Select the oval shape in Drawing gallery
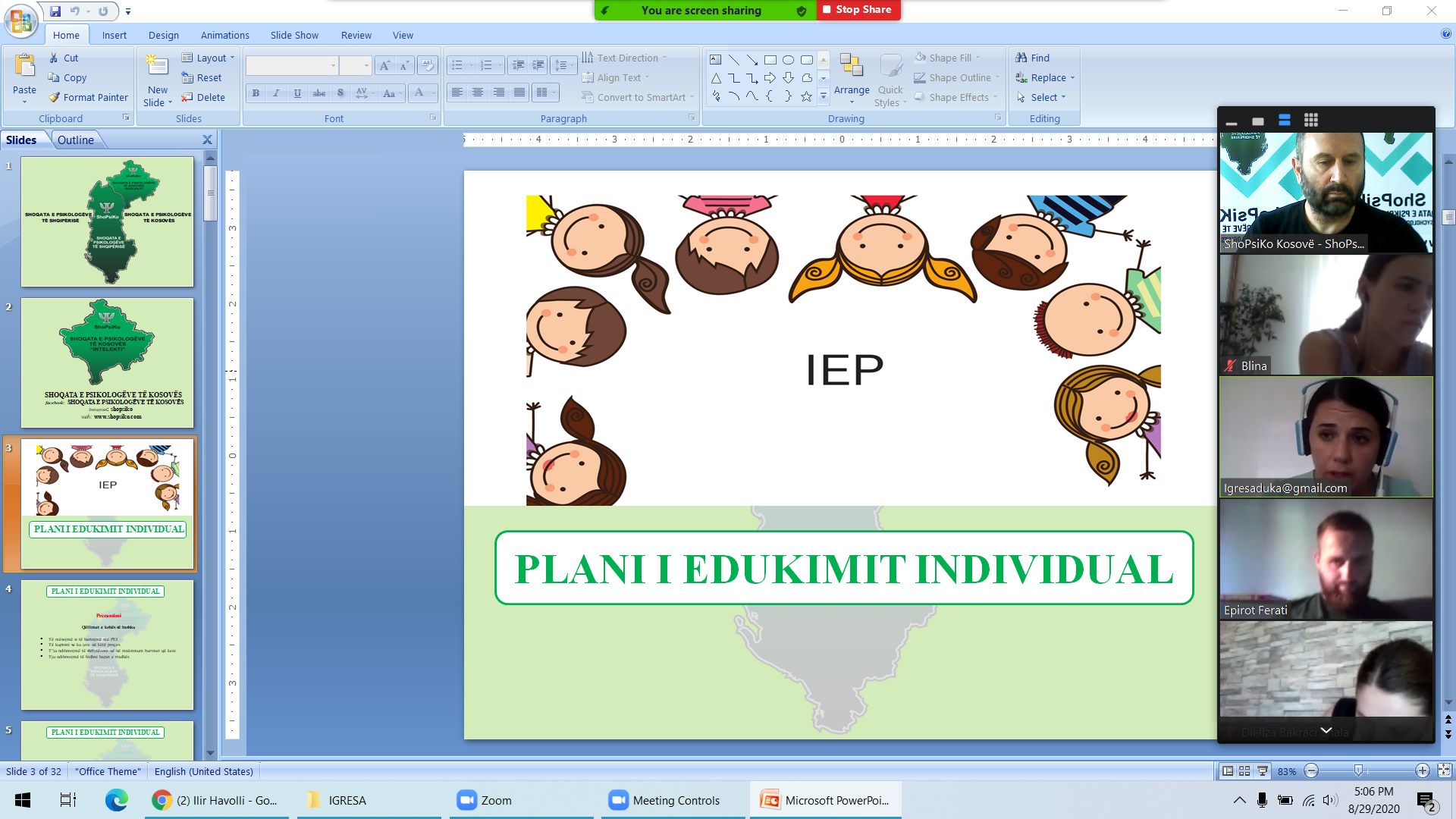Viewport: 1456px width, 819px height. click(788, 59)
